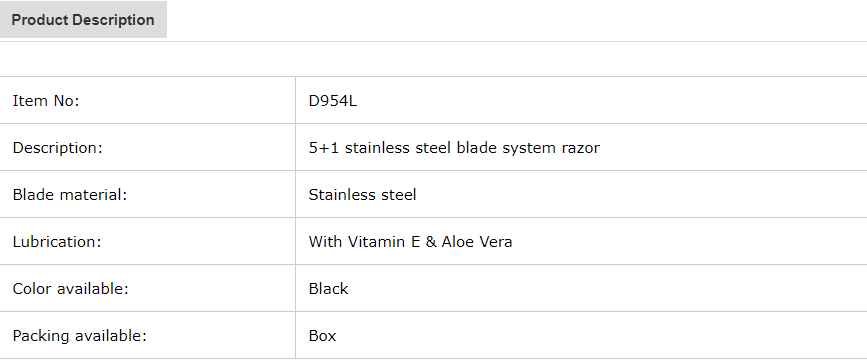Click the Item No: label cell
This screenshot has height=360, width=867.
tap(148, 101)
